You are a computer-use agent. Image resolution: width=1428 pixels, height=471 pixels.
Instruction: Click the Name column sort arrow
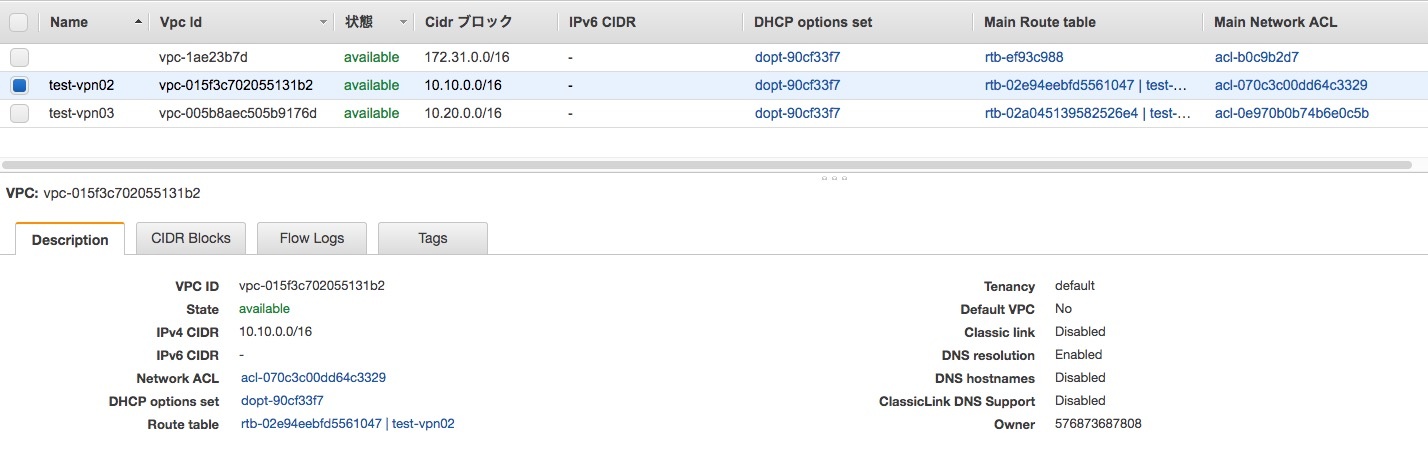click(137, 22)
